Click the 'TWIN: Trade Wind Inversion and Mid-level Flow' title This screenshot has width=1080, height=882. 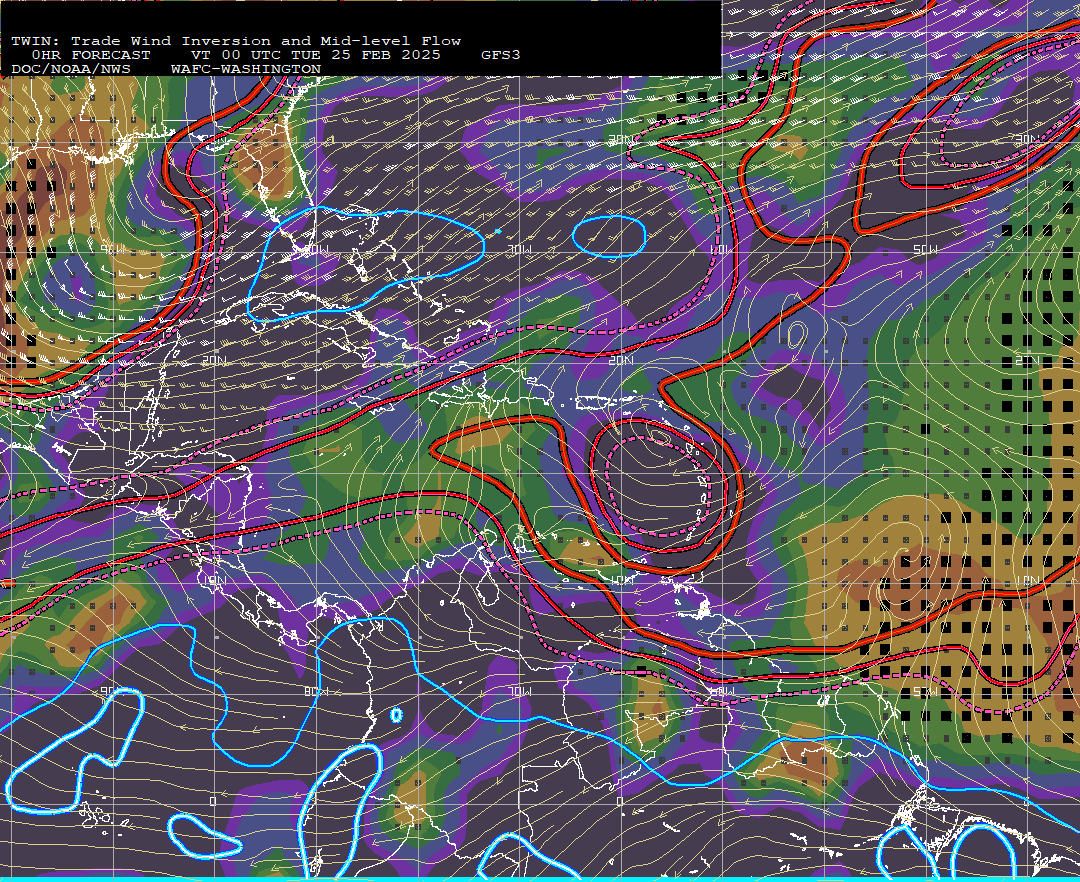pyautogui.click(x=236, y=41)
